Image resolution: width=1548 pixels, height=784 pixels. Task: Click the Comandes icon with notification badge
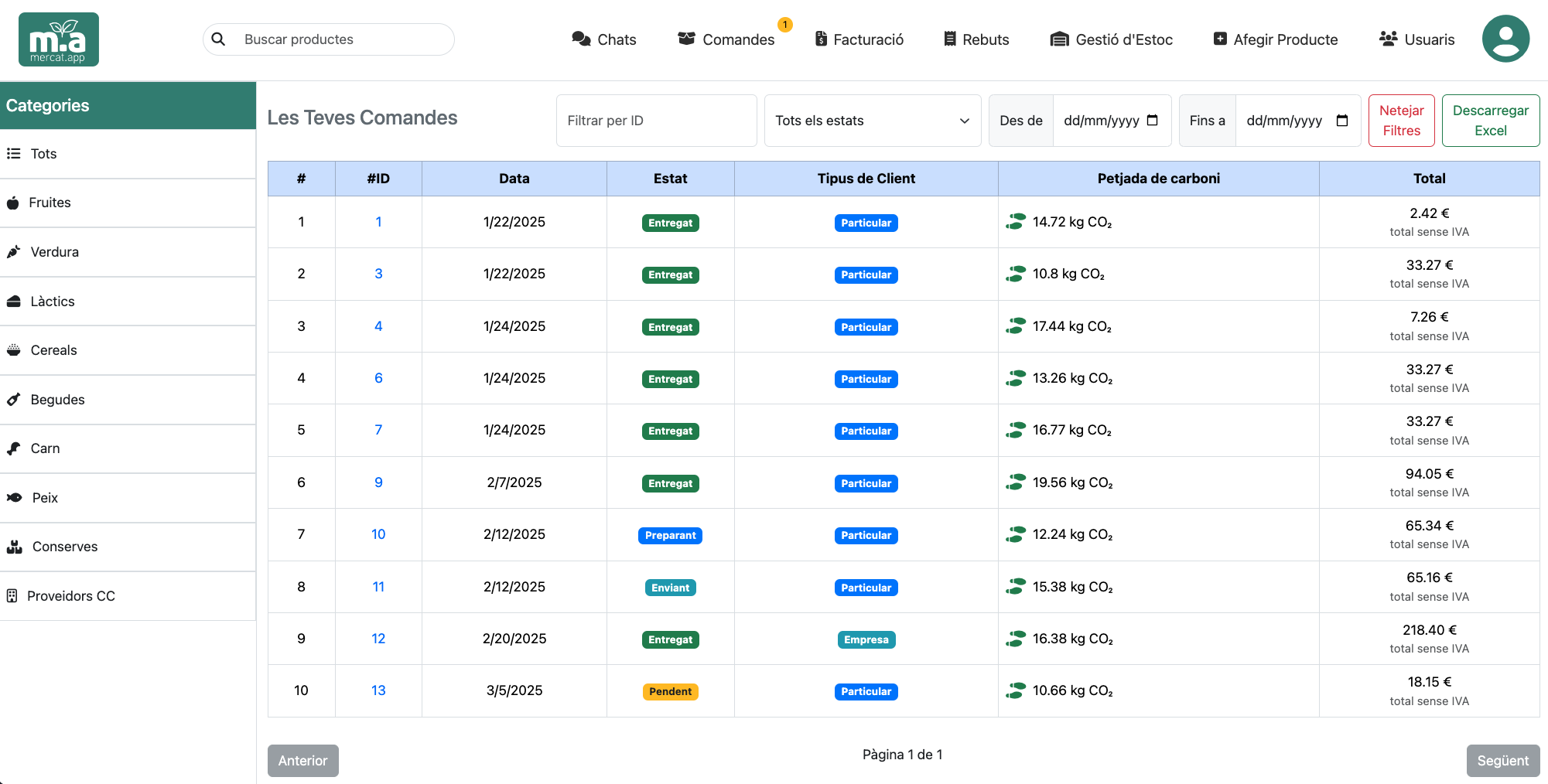click(687, 39)
